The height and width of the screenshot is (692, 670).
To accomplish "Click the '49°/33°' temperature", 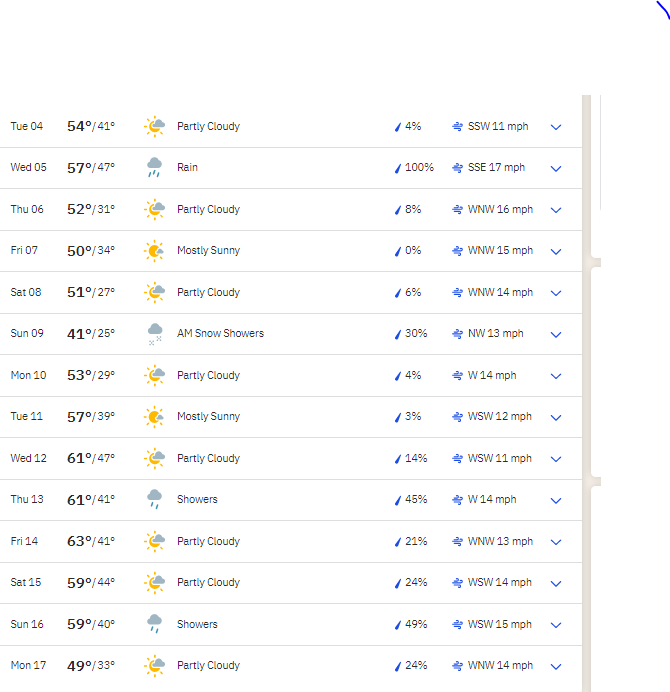I will click(x=91, y=666).
